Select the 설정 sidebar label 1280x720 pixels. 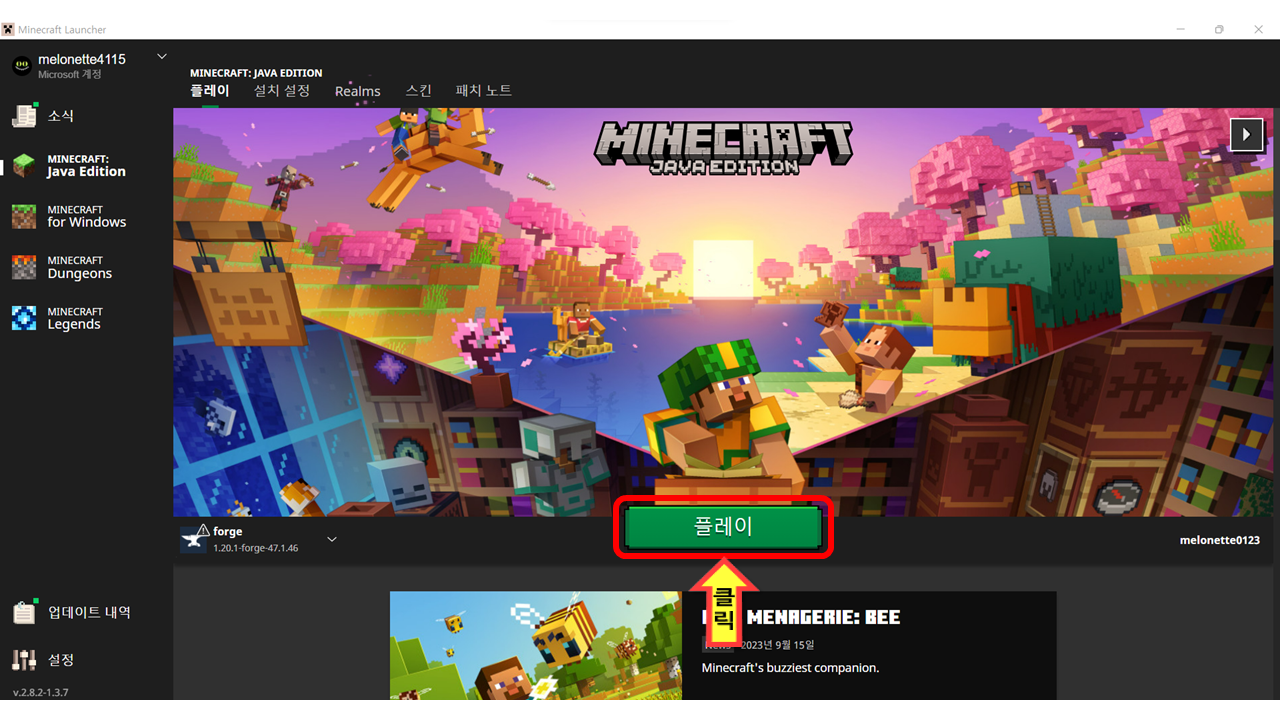(x=61, y=660)
